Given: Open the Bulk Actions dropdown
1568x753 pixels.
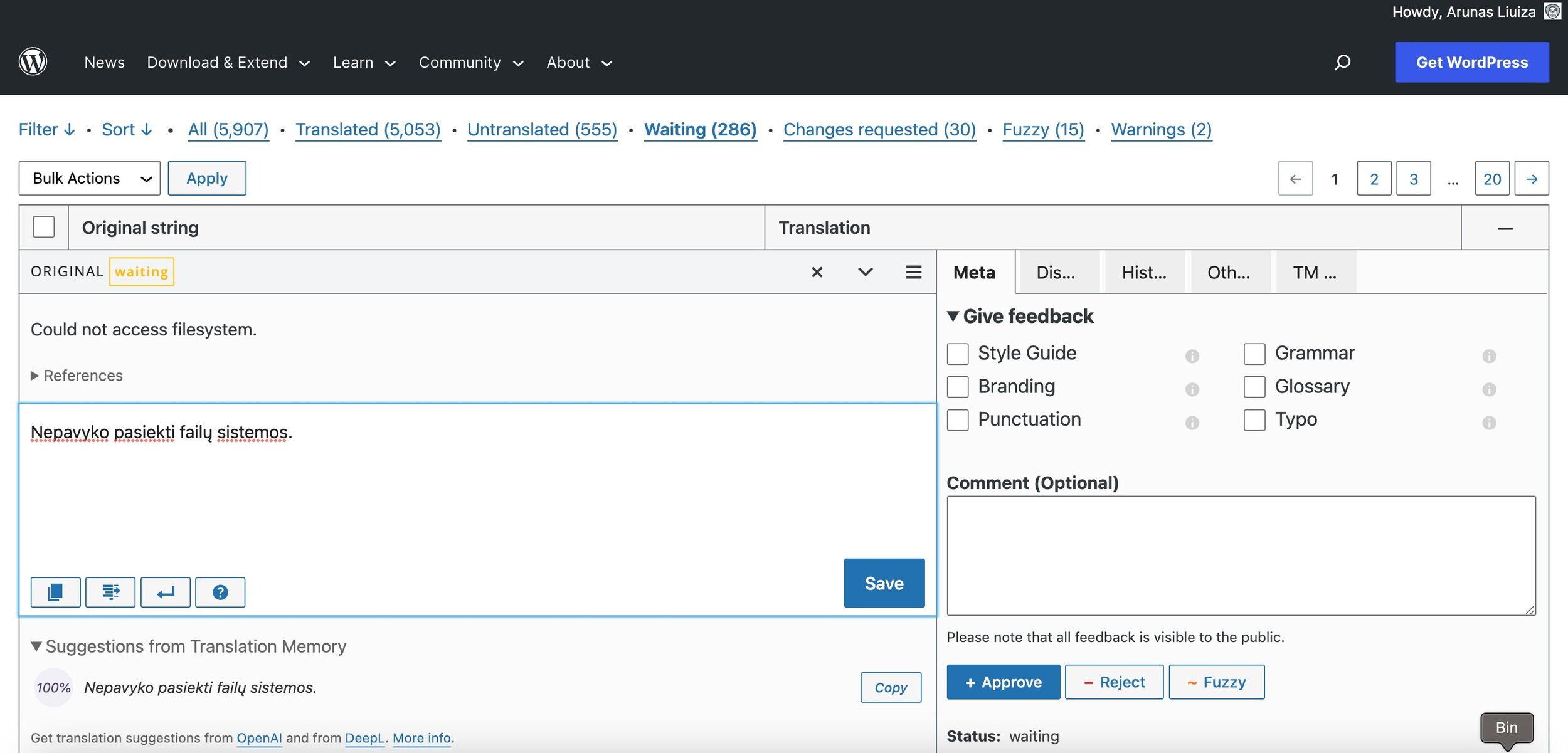Looking at the screenshot, I should point(90,178).
